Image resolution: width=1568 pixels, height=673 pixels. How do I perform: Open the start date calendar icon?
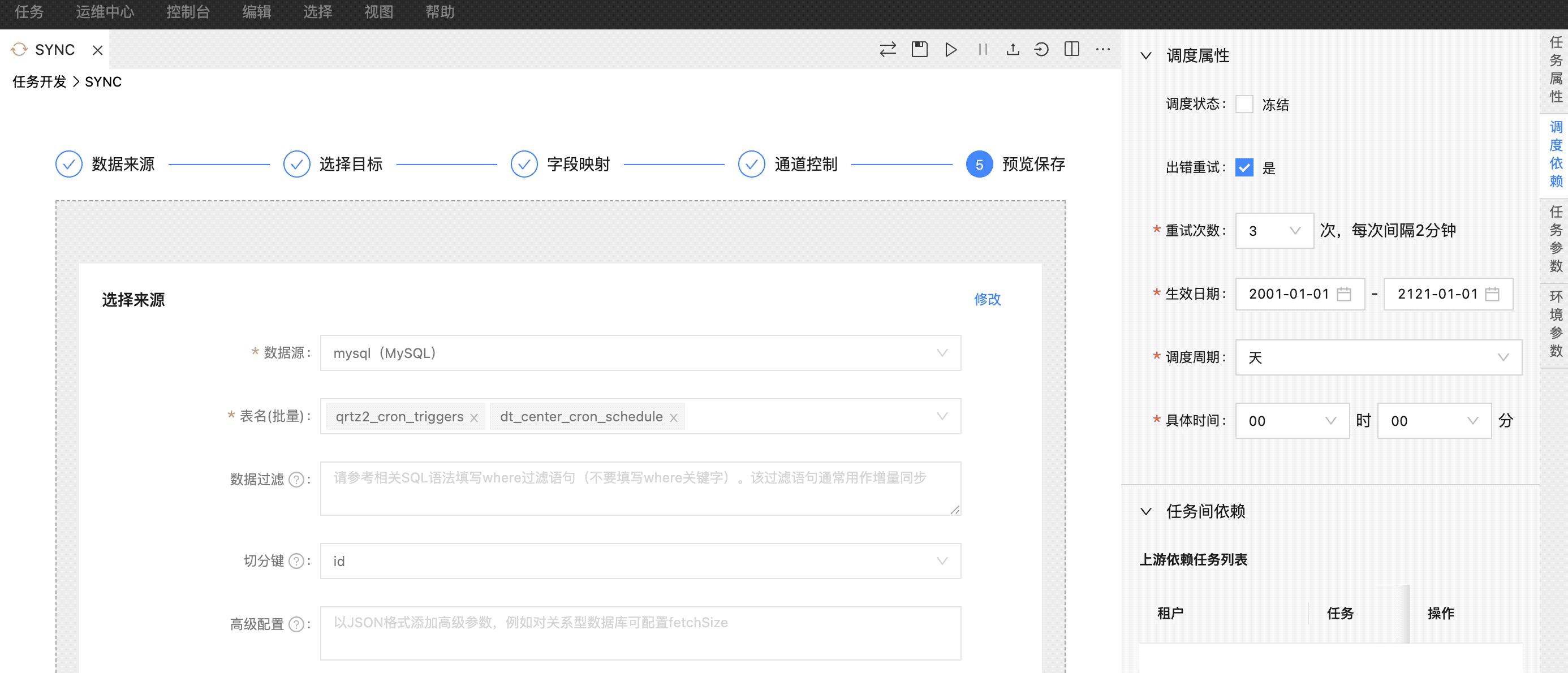(1344, 295)
